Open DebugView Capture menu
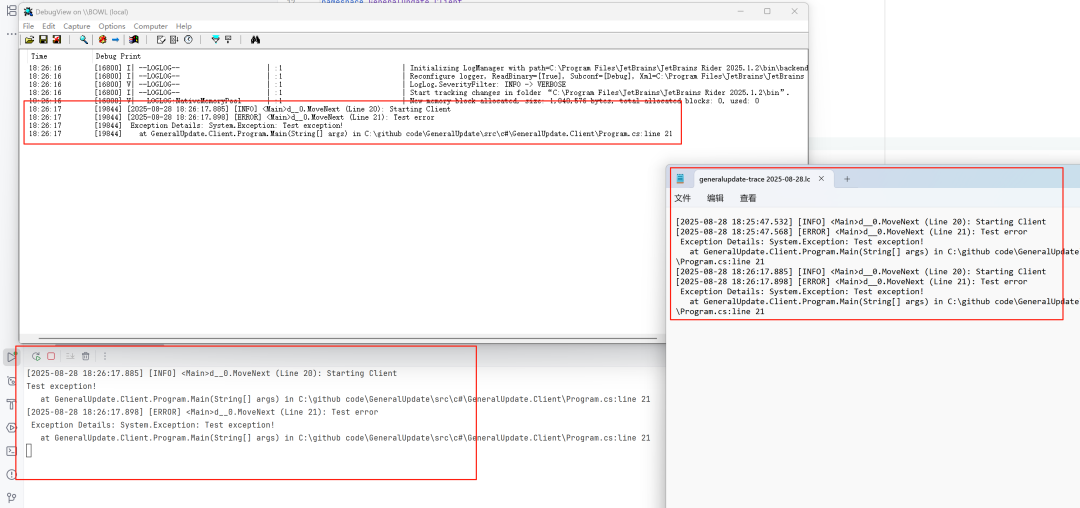 click(x=76, y=26)
